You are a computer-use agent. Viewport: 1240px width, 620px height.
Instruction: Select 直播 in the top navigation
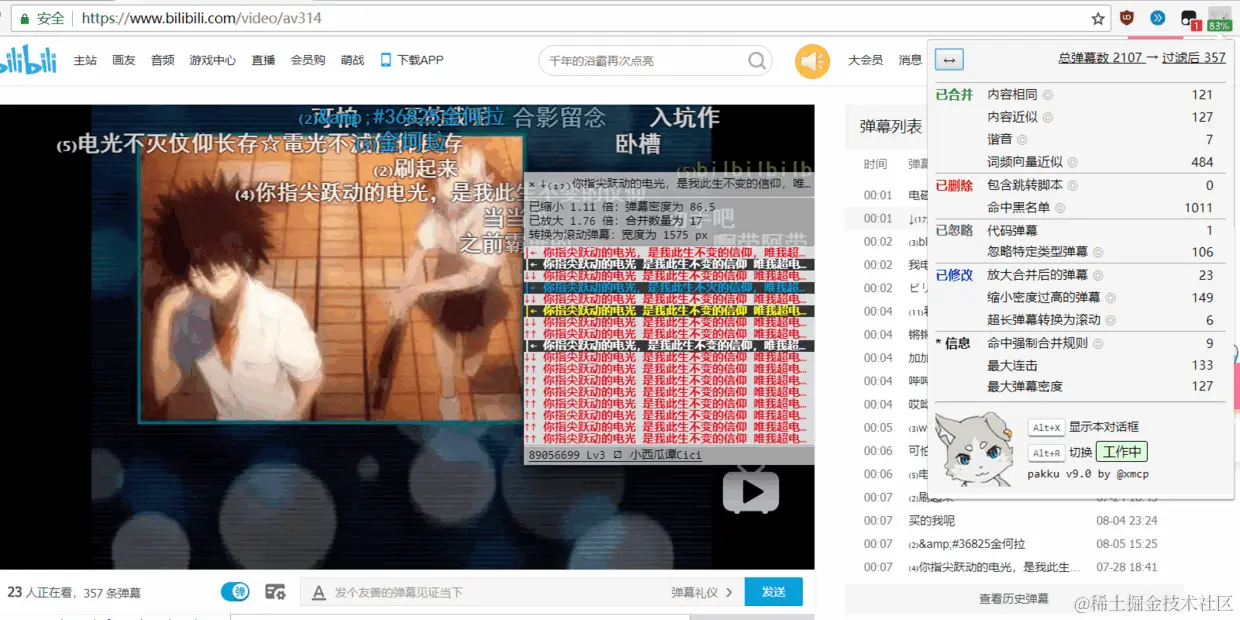pos(262,60)
